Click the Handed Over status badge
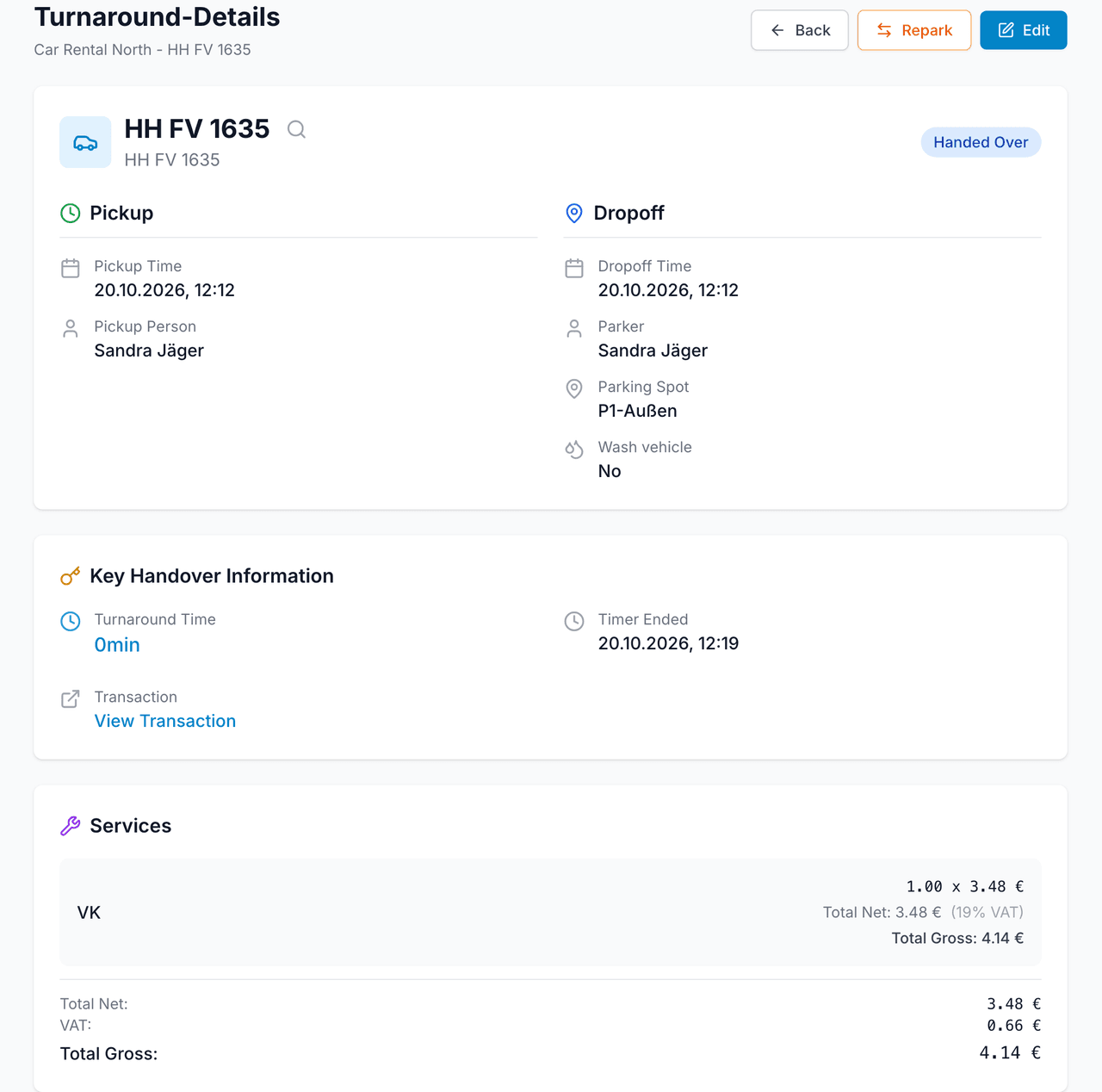The image size is (1102, 1092). pos(981,142)
